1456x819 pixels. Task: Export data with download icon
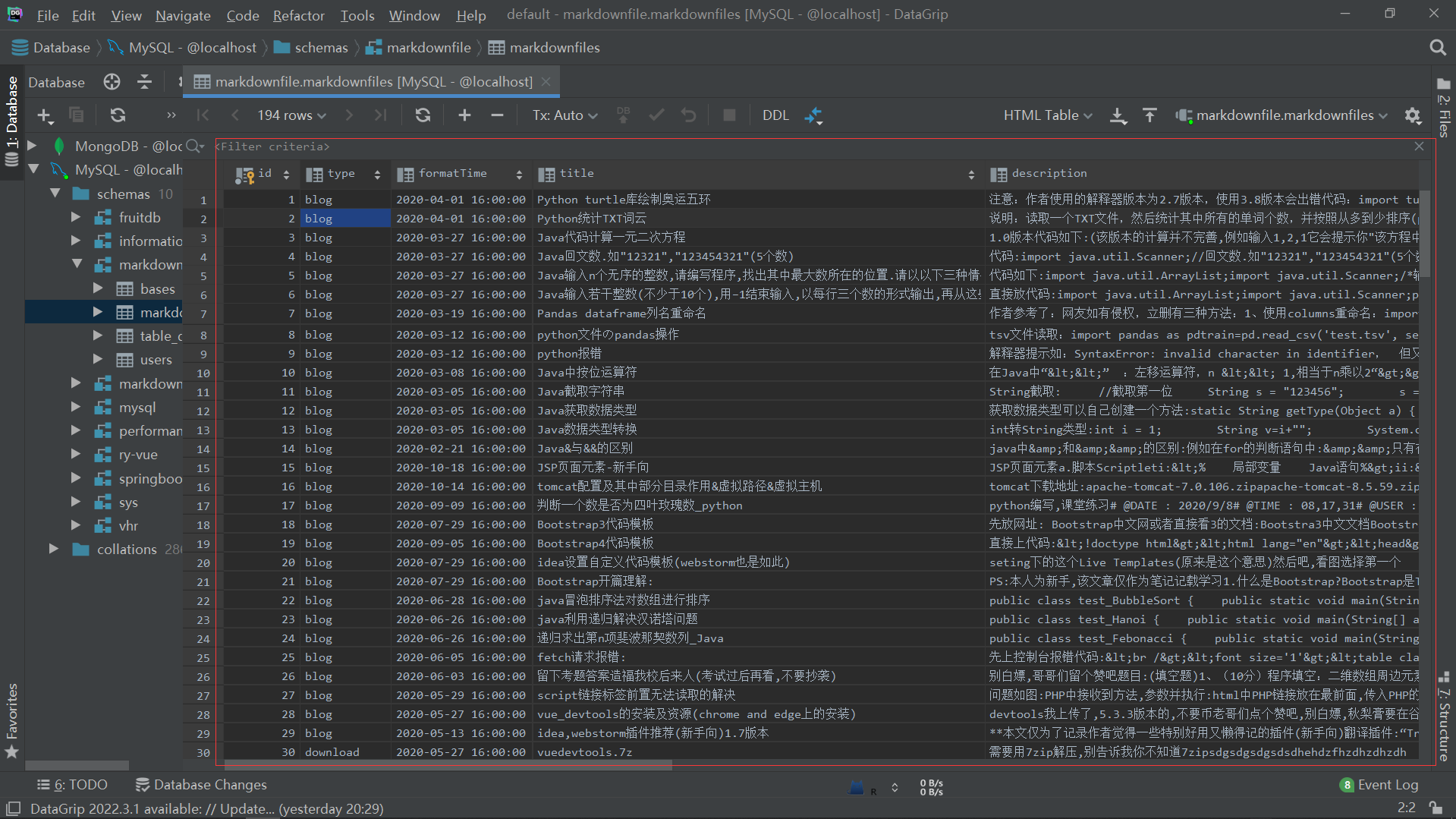pos(1118,115)
